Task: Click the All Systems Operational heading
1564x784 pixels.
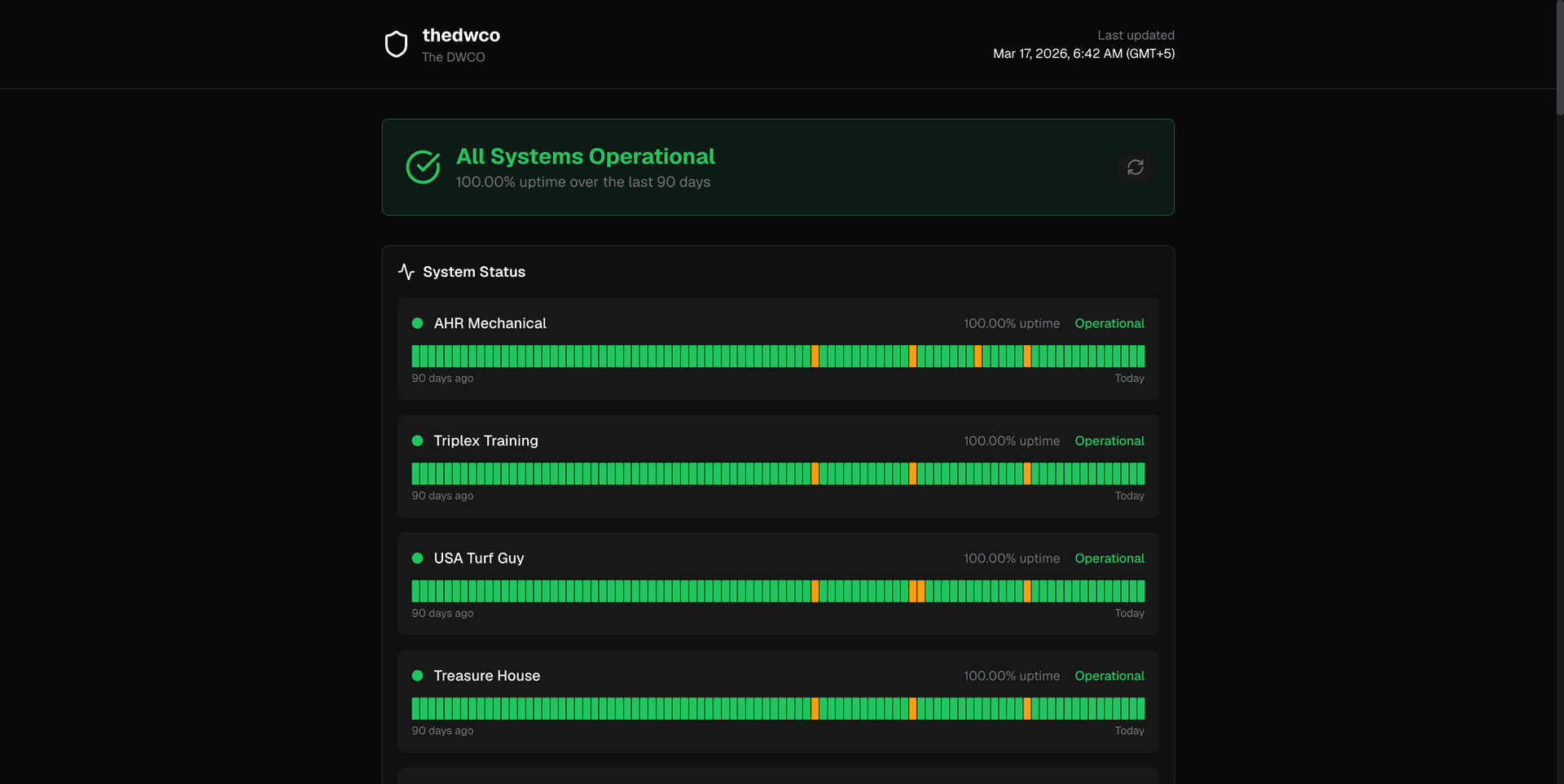Action: [585, 156]
